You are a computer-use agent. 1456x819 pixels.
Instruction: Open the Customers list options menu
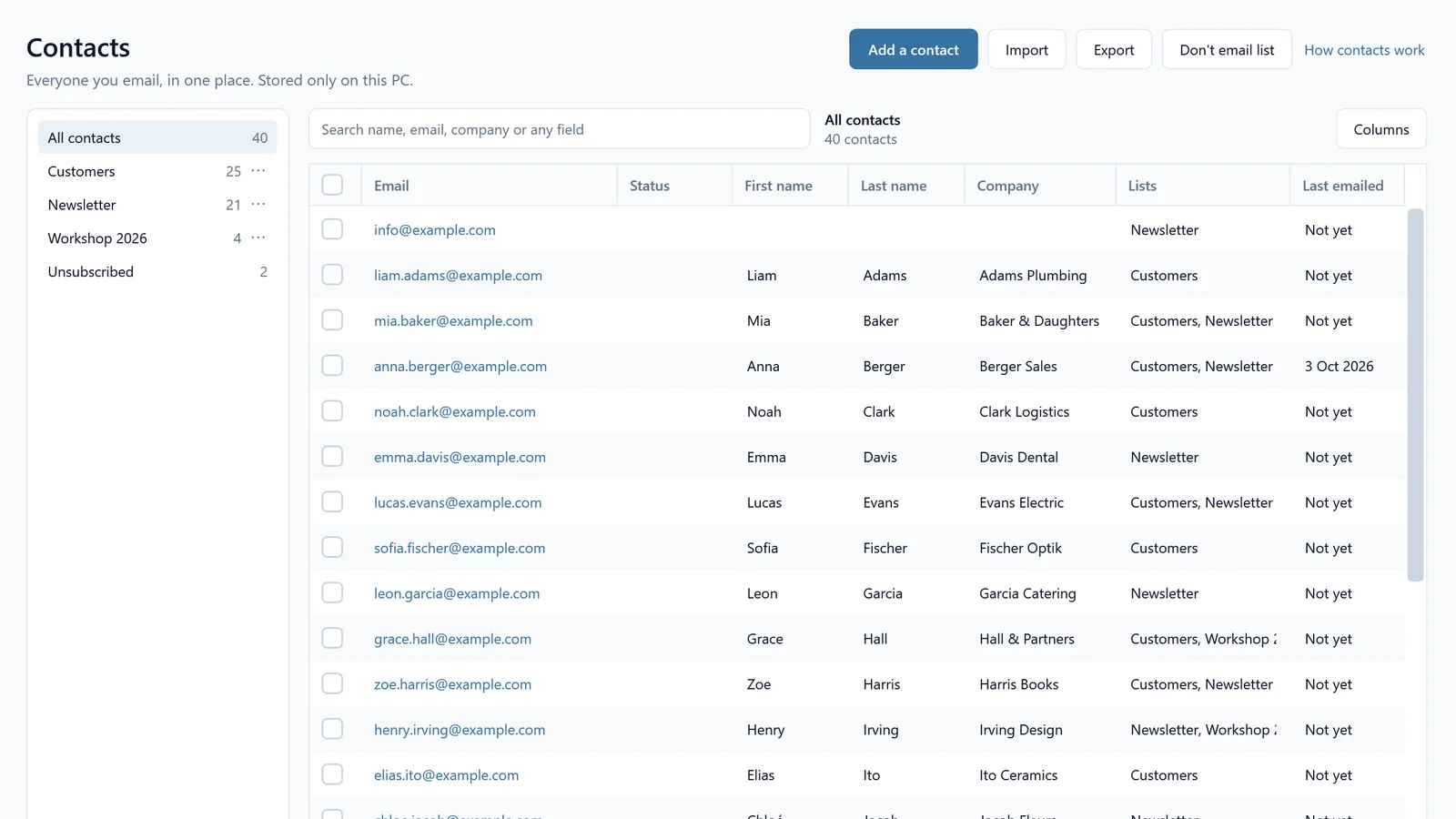[258, 171]
